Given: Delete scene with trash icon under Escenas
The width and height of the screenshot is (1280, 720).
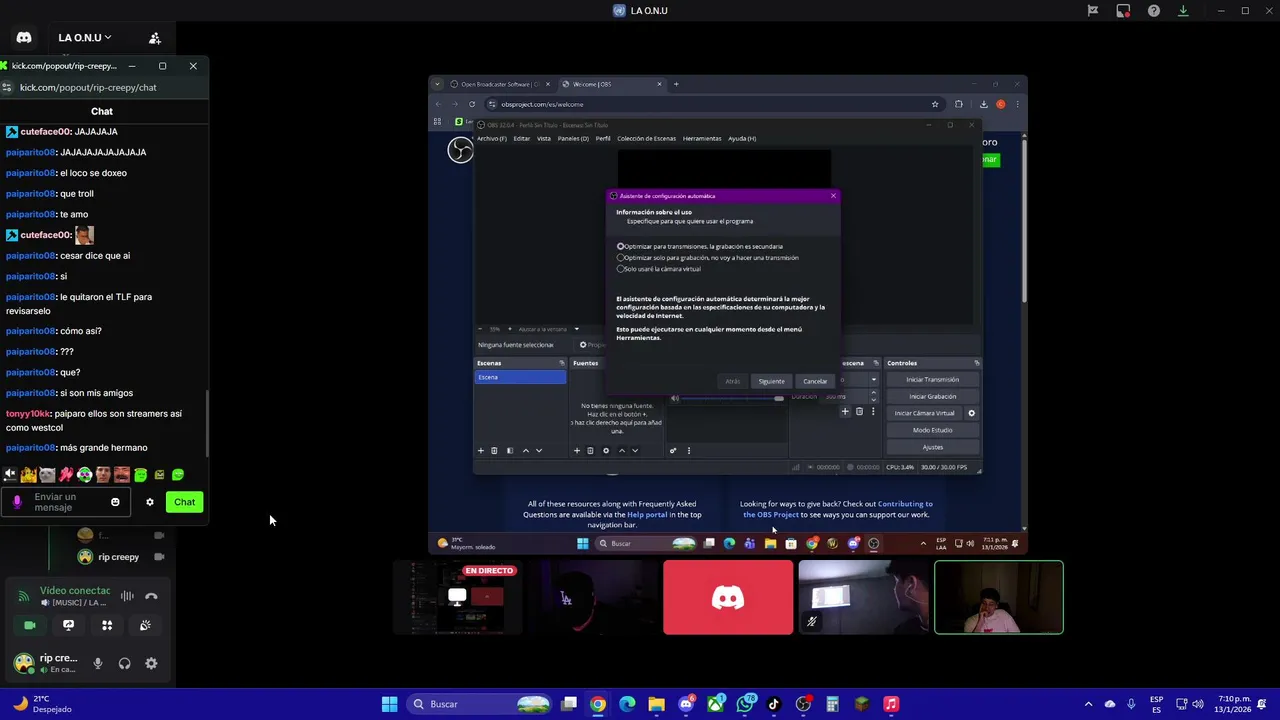Looking at the screenshot, I should (x=494, y=451).
